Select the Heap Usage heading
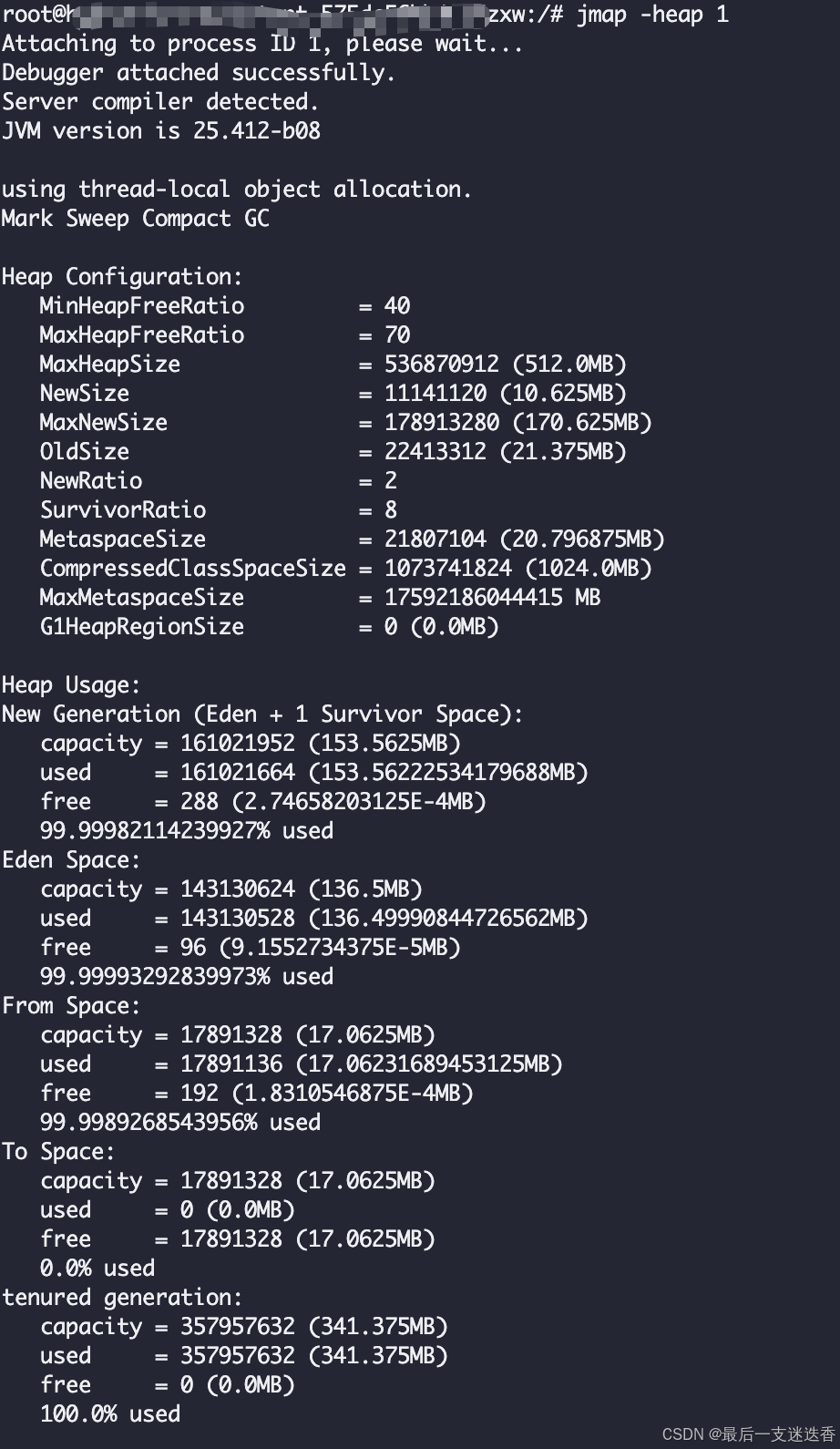Image resolution: width=840 pixels, height=1449 pixels. pos(72,685)
